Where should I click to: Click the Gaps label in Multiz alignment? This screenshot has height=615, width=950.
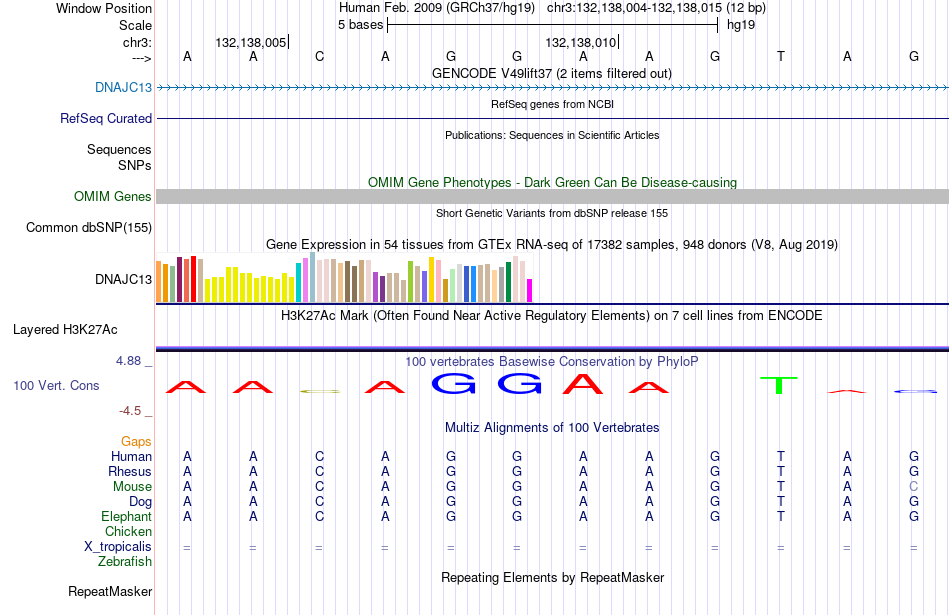click(136, 441)
